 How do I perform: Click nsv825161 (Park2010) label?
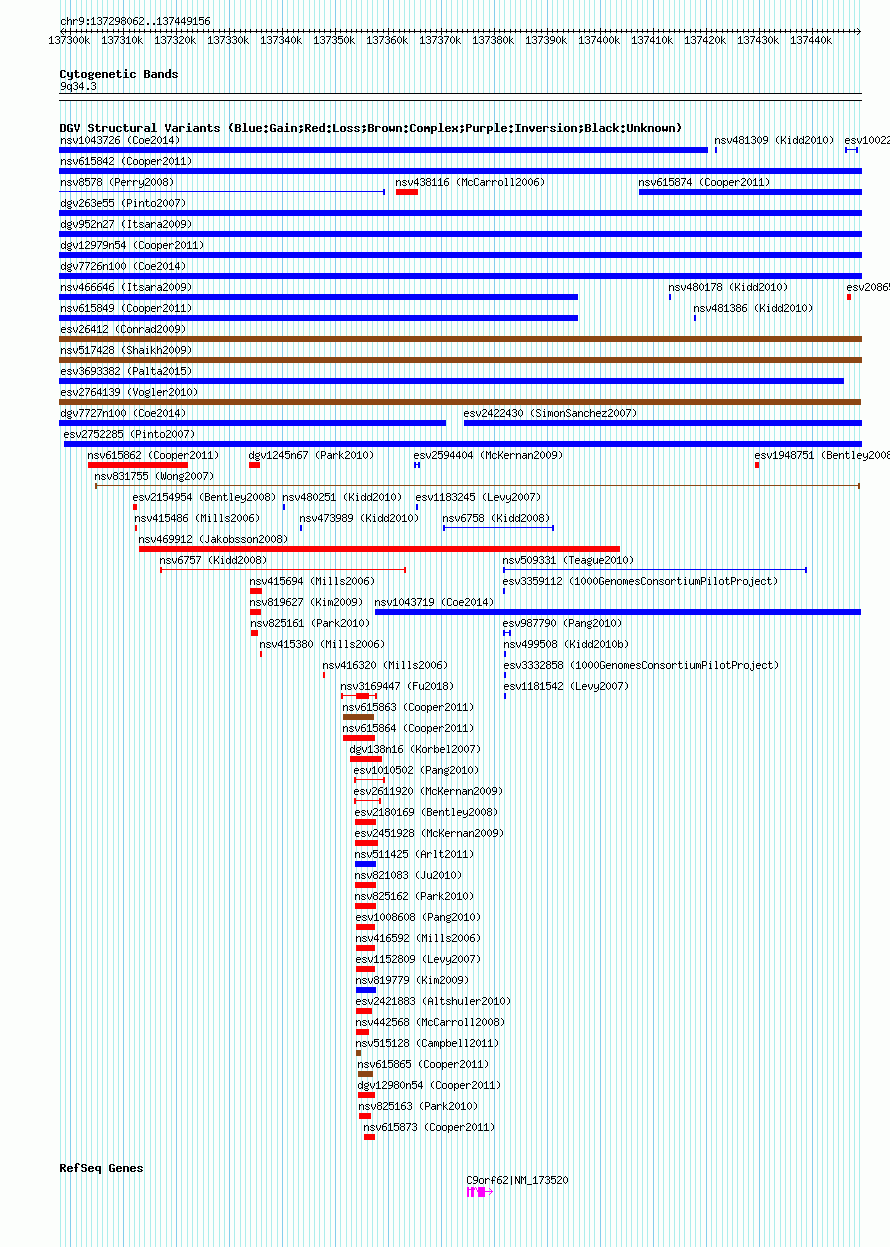(309, 623)
